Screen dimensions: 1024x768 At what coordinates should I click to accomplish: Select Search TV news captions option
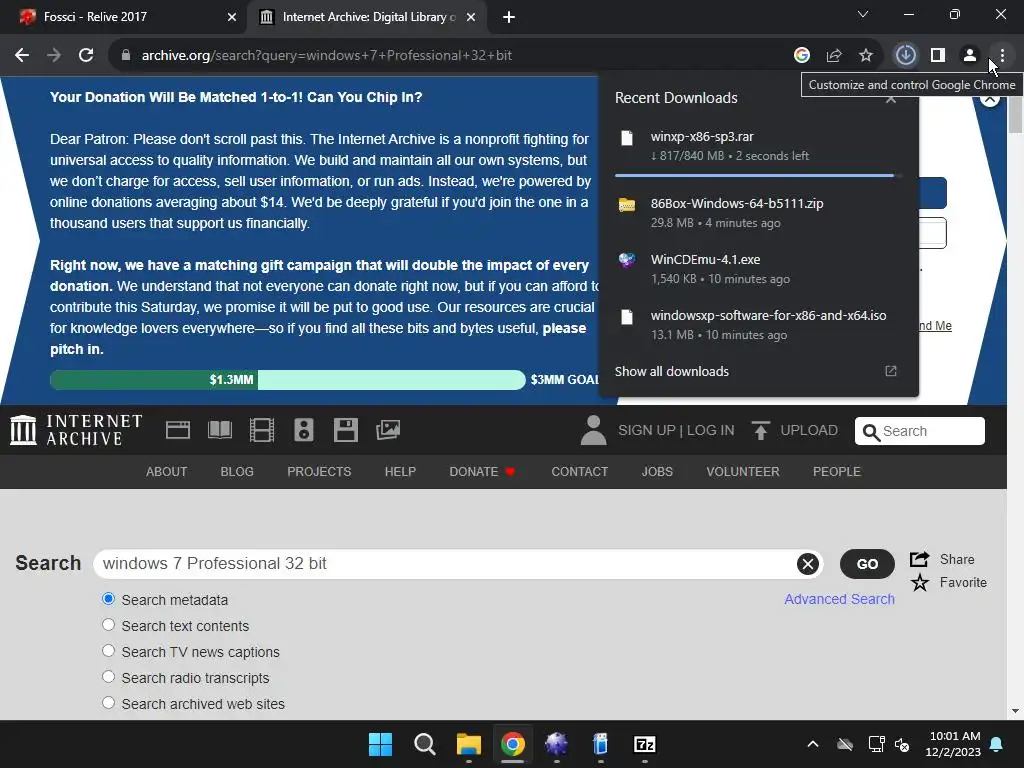(108, 651)
